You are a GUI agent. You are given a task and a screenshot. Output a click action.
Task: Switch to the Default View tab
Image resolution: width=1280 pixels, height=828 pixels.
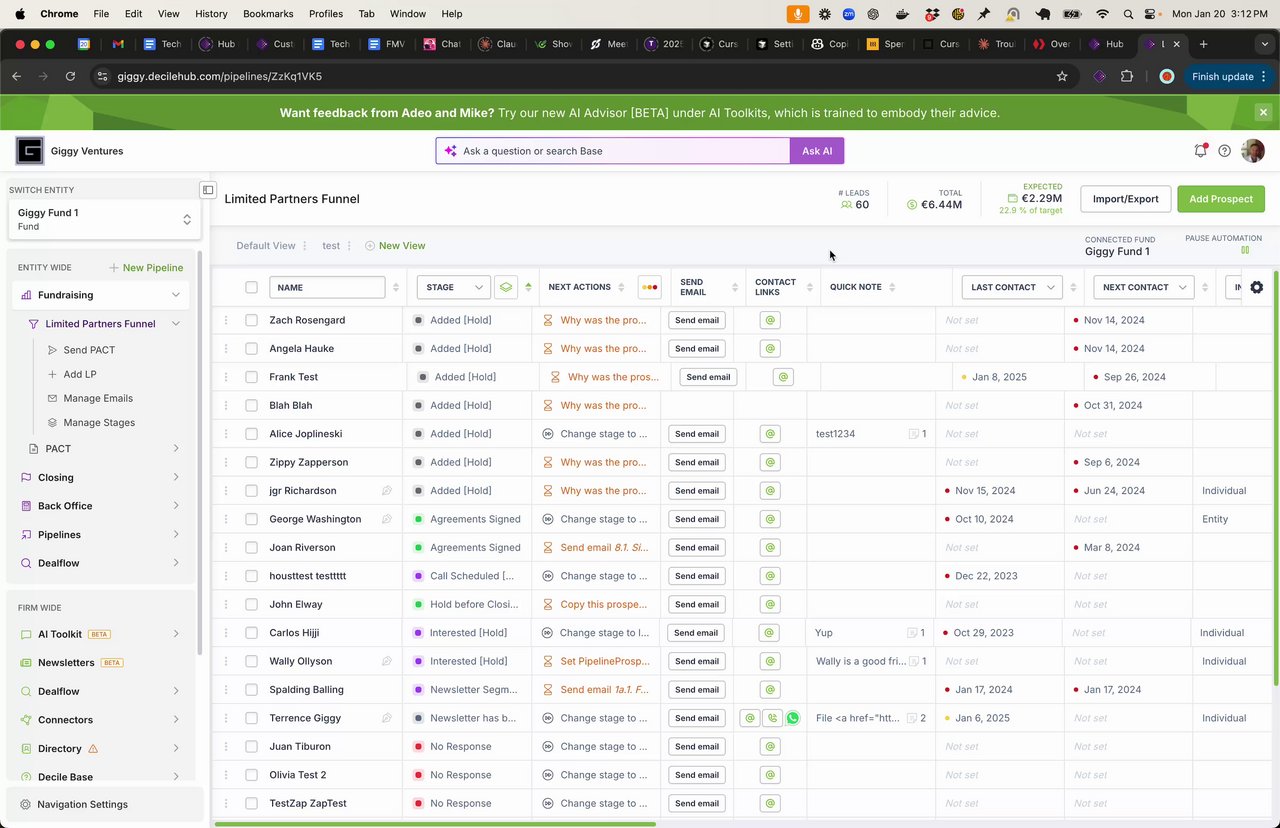coord(266,246)
